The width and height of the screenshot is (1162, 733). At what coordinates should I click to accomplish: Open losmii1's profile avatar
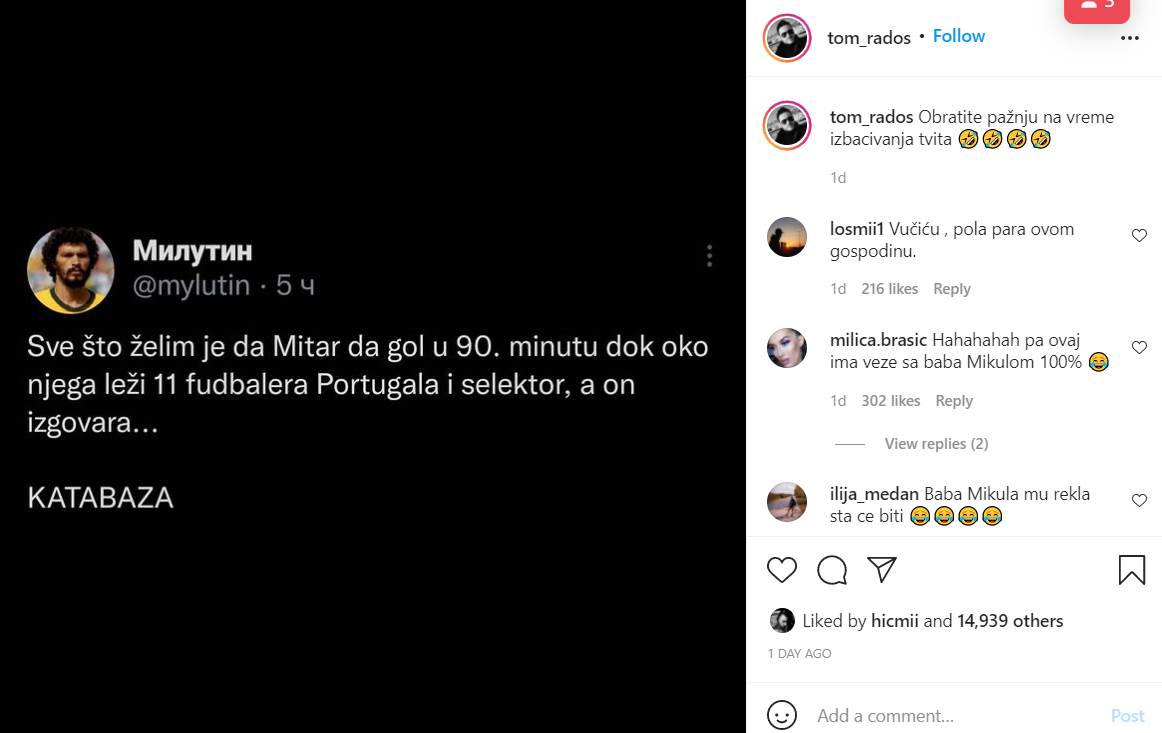click(x=786, y=238)
